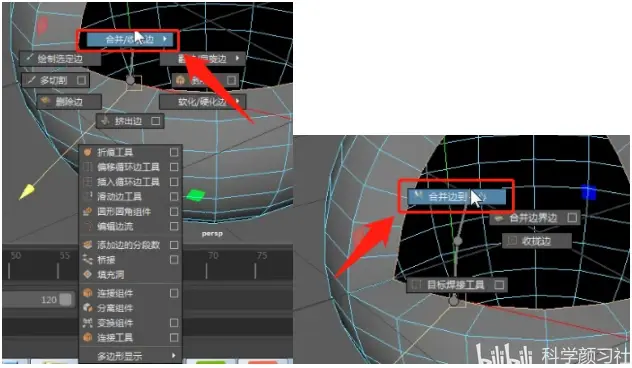Click the orange bevel icon menu item
Viewport: 632px width, 368px height.
click(205, 80)
